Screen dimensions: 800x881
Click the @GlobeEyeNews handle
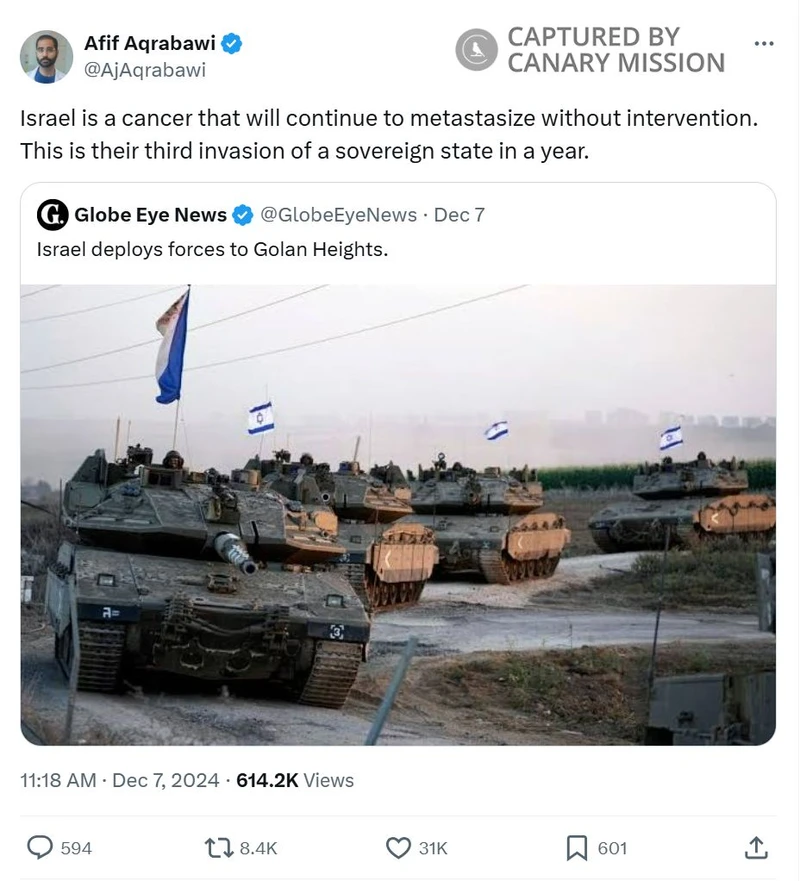(x=339, y=215)
